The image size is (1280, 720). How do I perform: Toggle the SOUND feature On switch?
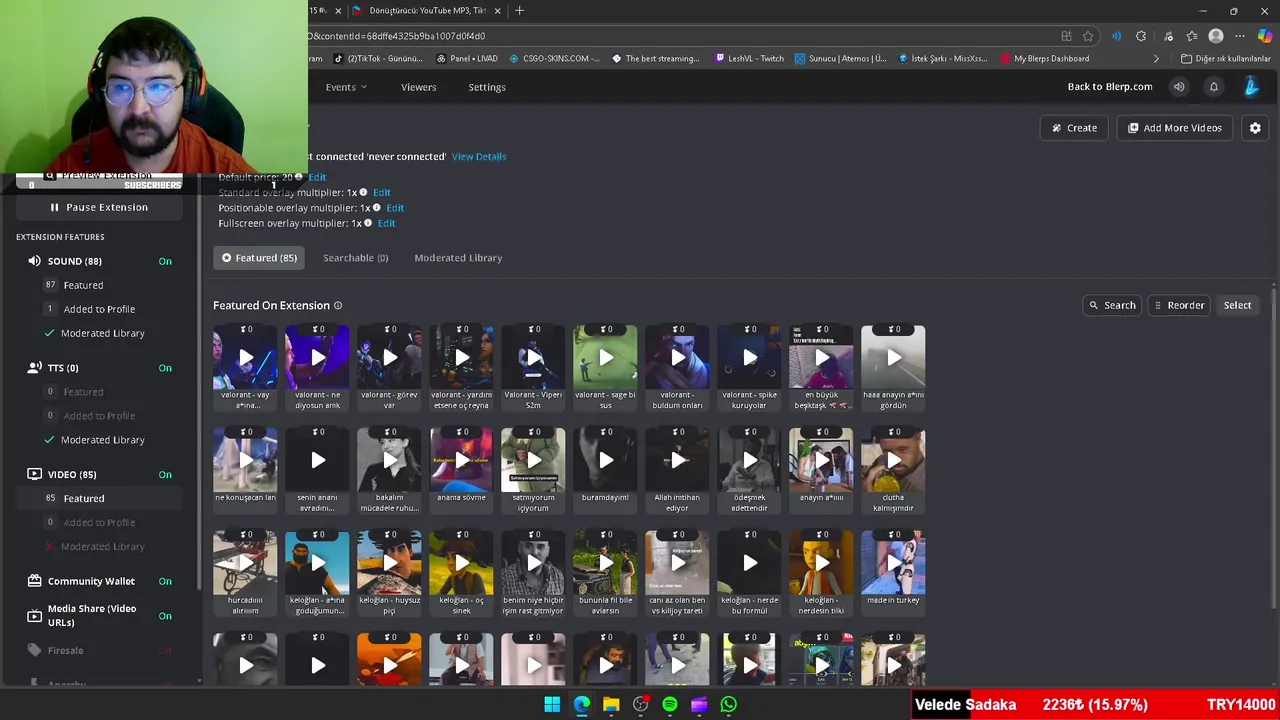click(x=165, y=261)
